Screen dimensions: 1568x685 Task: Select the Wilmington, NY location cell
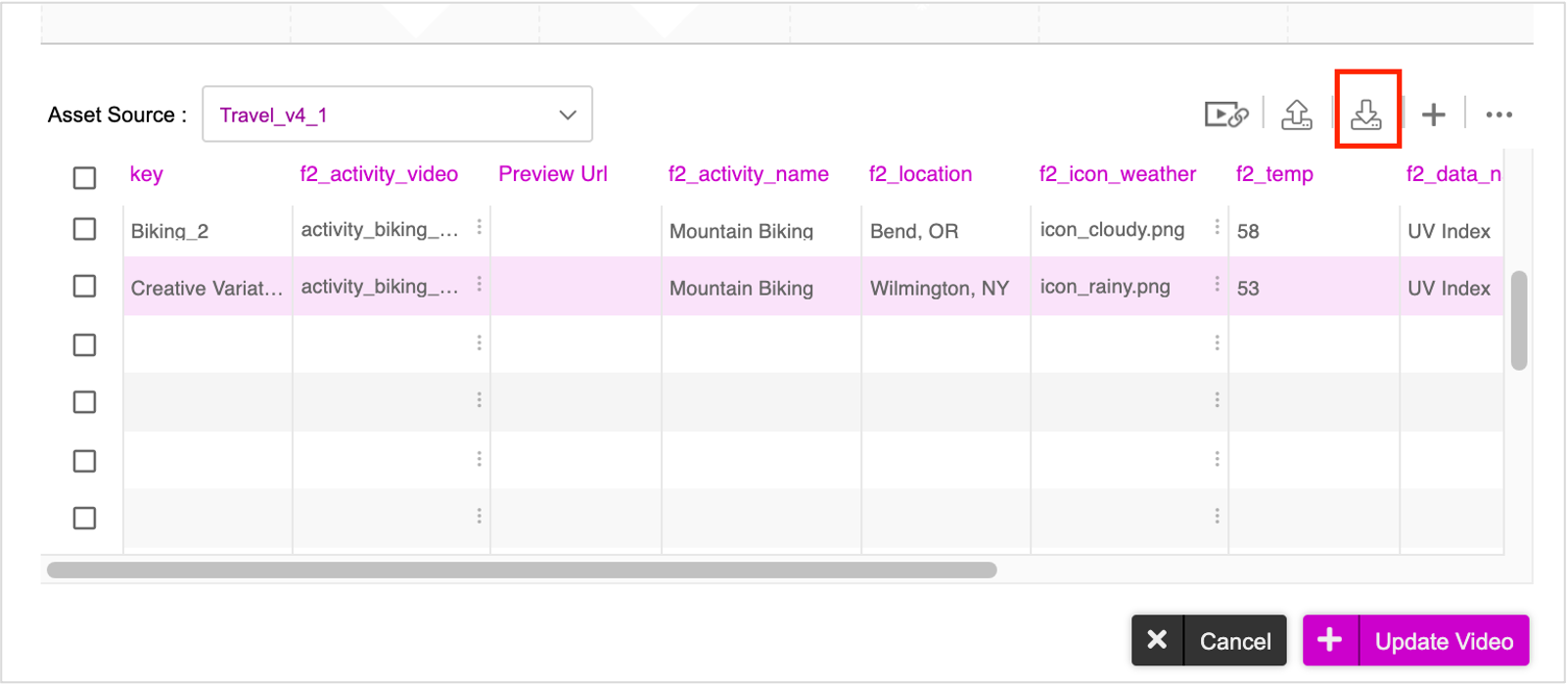click(x=945, y=288)
